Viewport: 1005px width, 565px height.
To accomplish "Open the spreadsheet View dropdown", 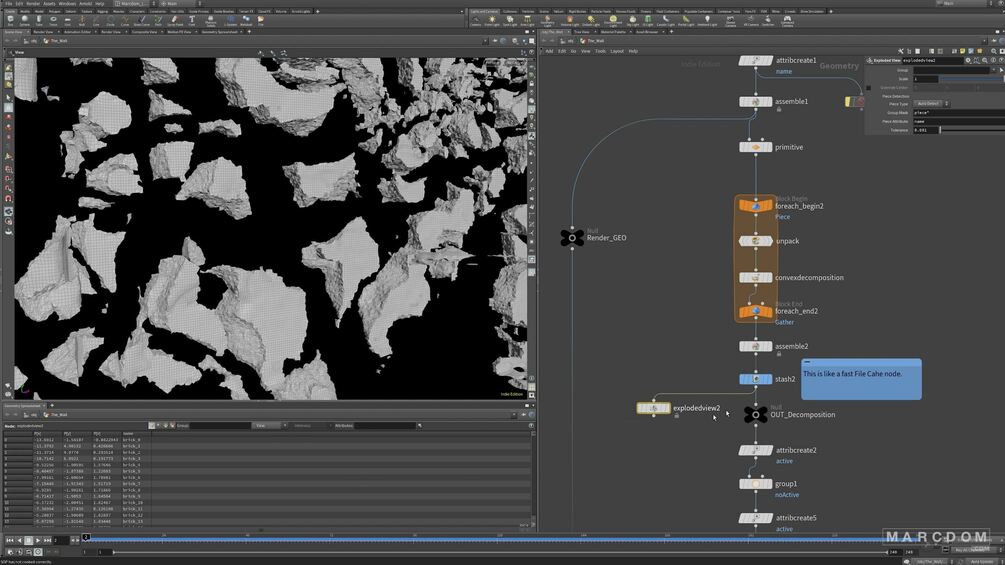I will click(x=266, y=425).
